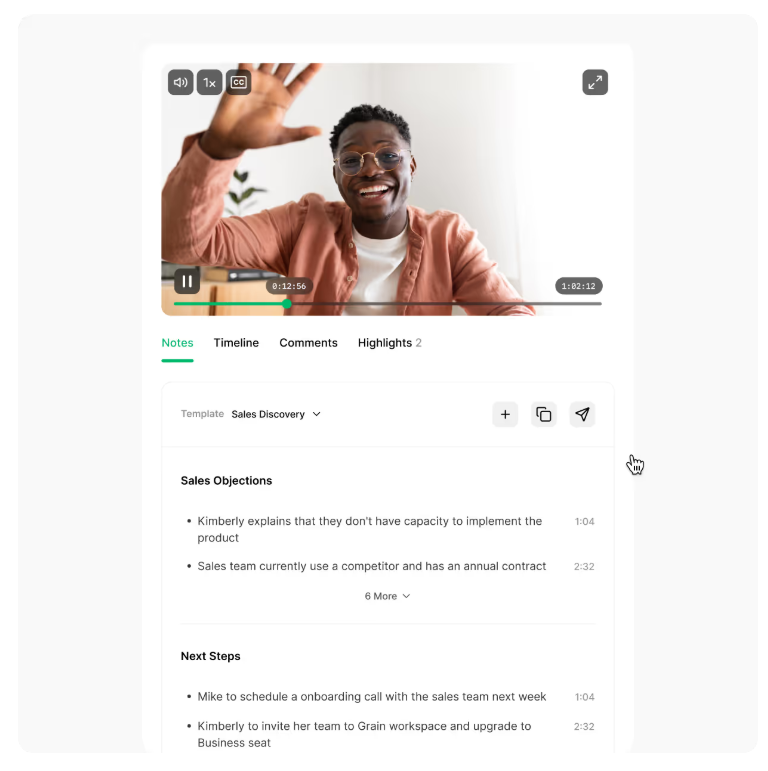Select the Notes tab
Image resolution: width=768 pixels, height=771 pixels.
pyautogui.click(x=177, y=343)
